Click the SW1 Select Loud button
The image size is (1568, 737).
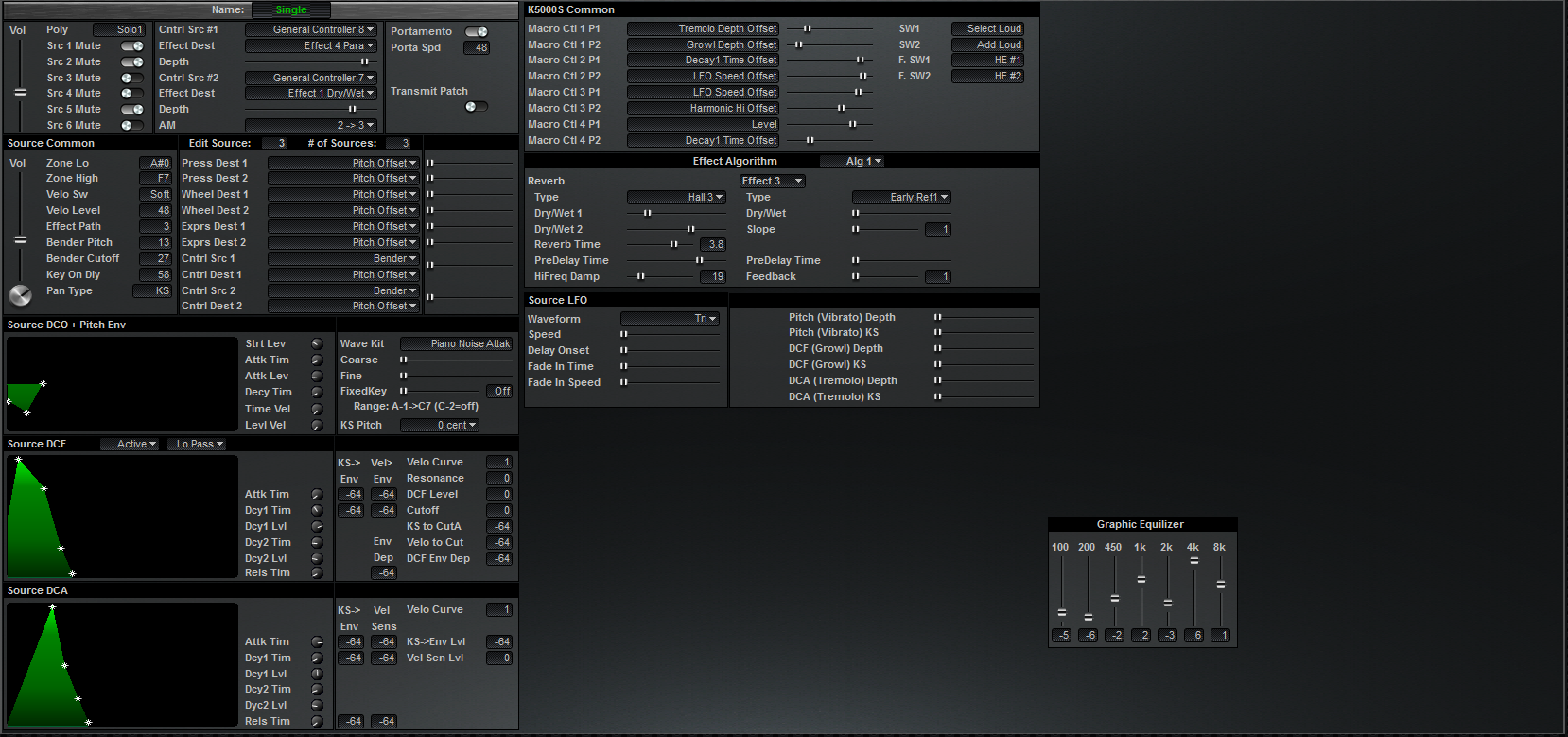[988, 29]
